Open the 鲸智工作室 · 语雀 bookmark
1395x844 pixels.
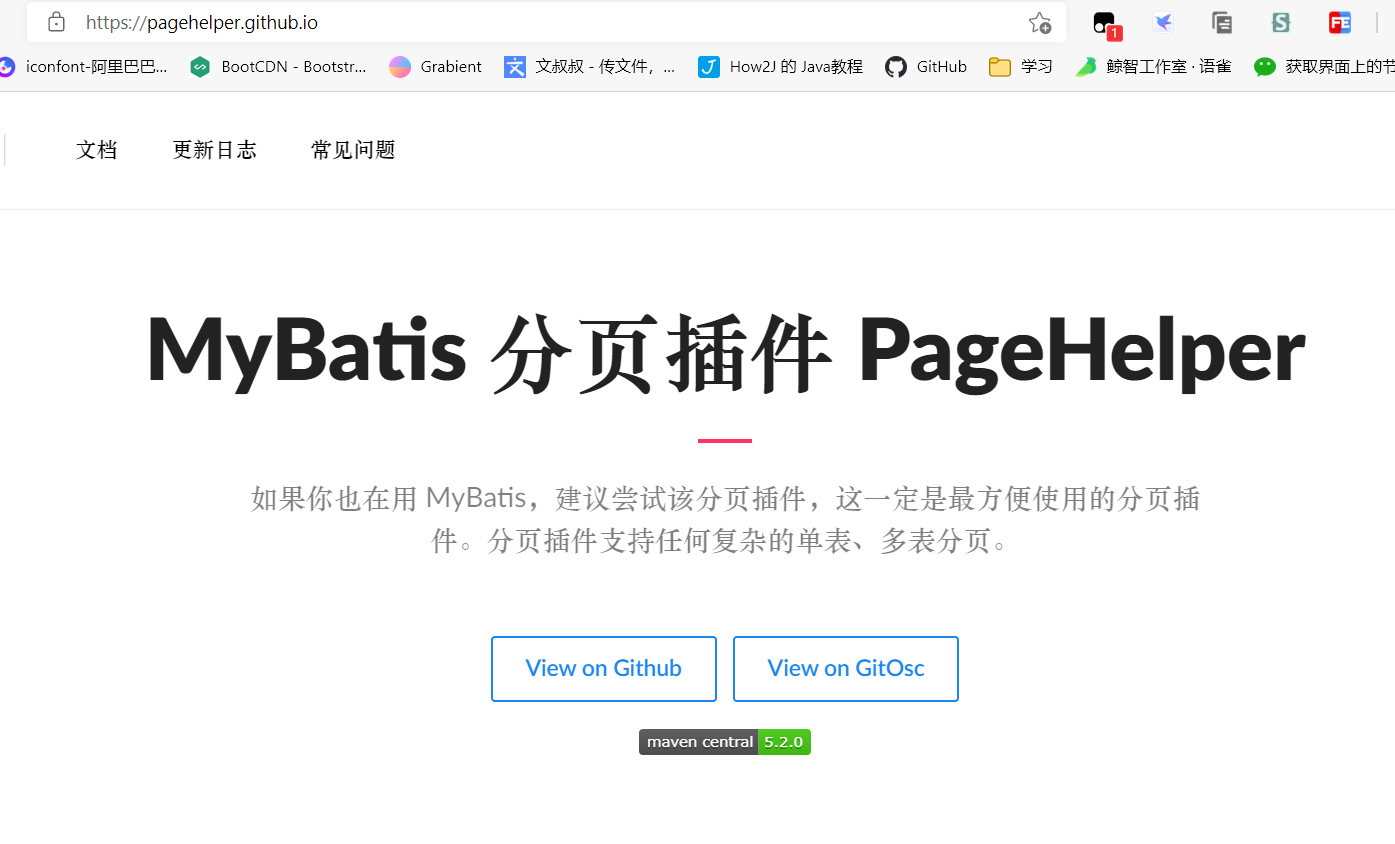tap(1153, 67)
